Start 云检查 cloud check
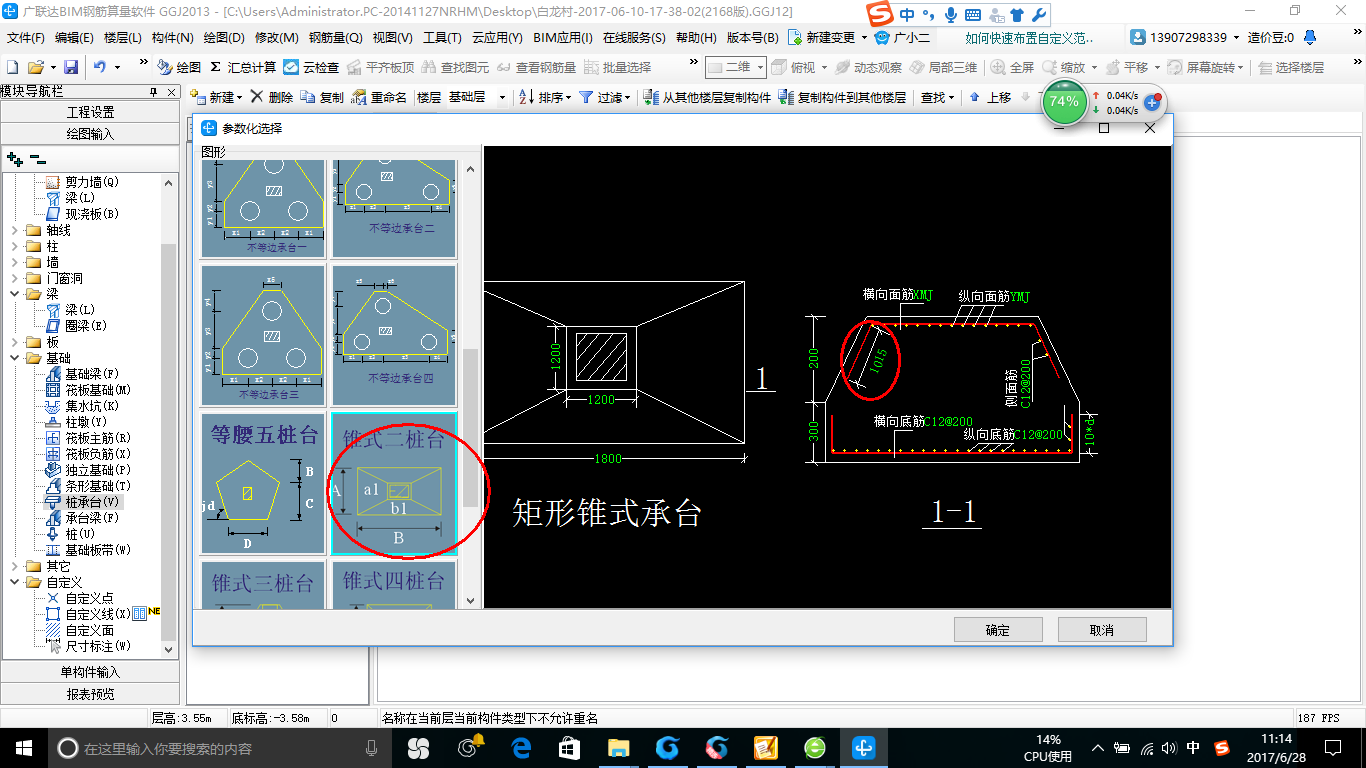1366x768 pixels. click(x=311, y=67)
